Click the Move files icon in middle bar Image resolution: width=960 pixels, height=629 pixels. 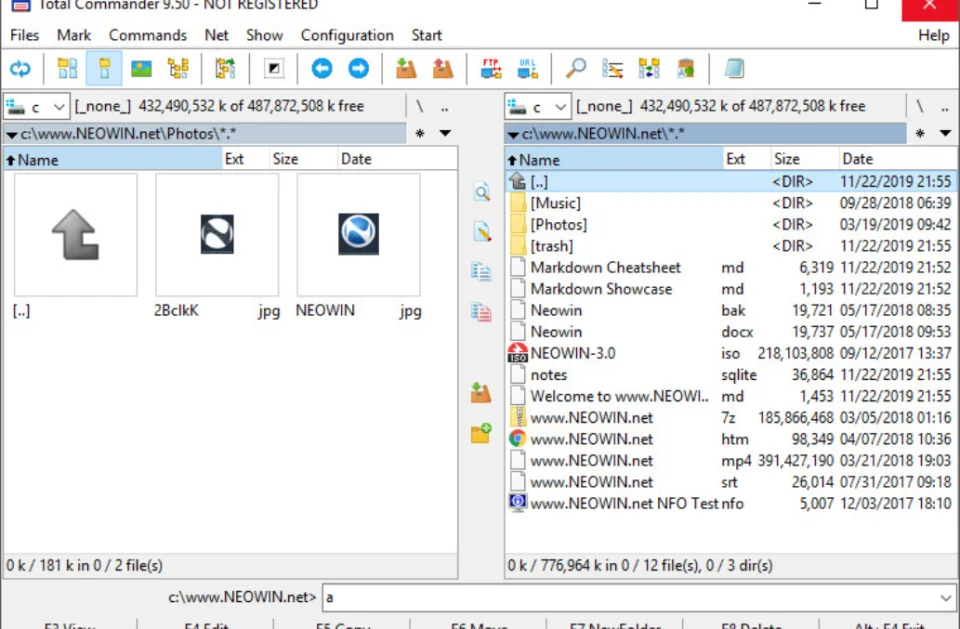point(481,312)
